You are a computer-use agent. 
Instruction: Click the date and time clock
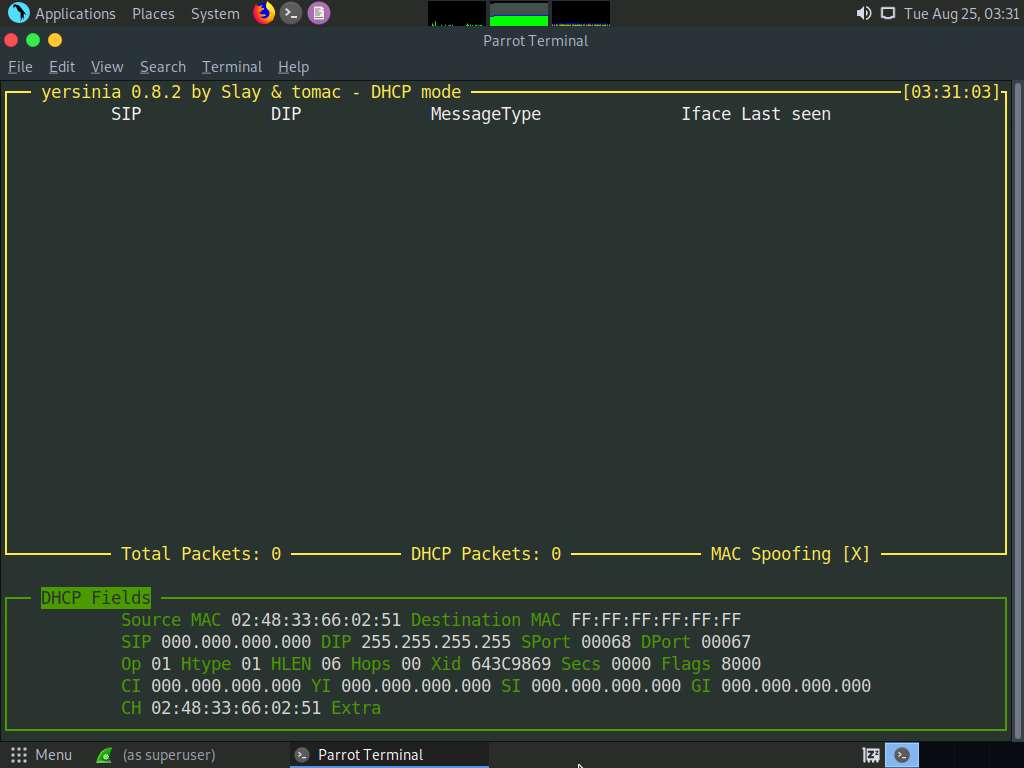pyautogui.click(x=961, y=14)
